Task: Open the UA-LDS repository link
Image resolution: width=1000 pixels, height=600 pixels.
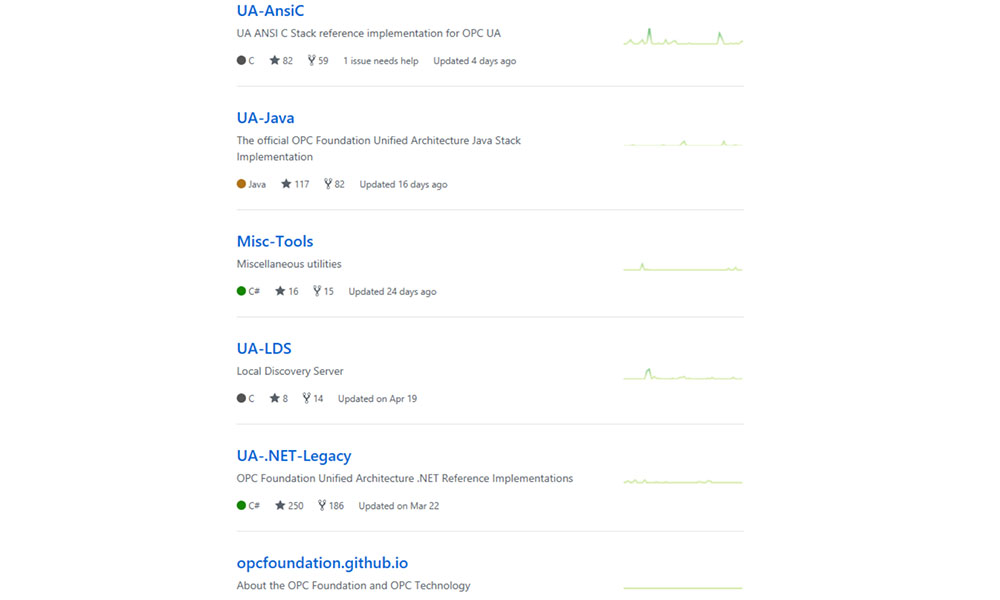Action: [264, 349]
